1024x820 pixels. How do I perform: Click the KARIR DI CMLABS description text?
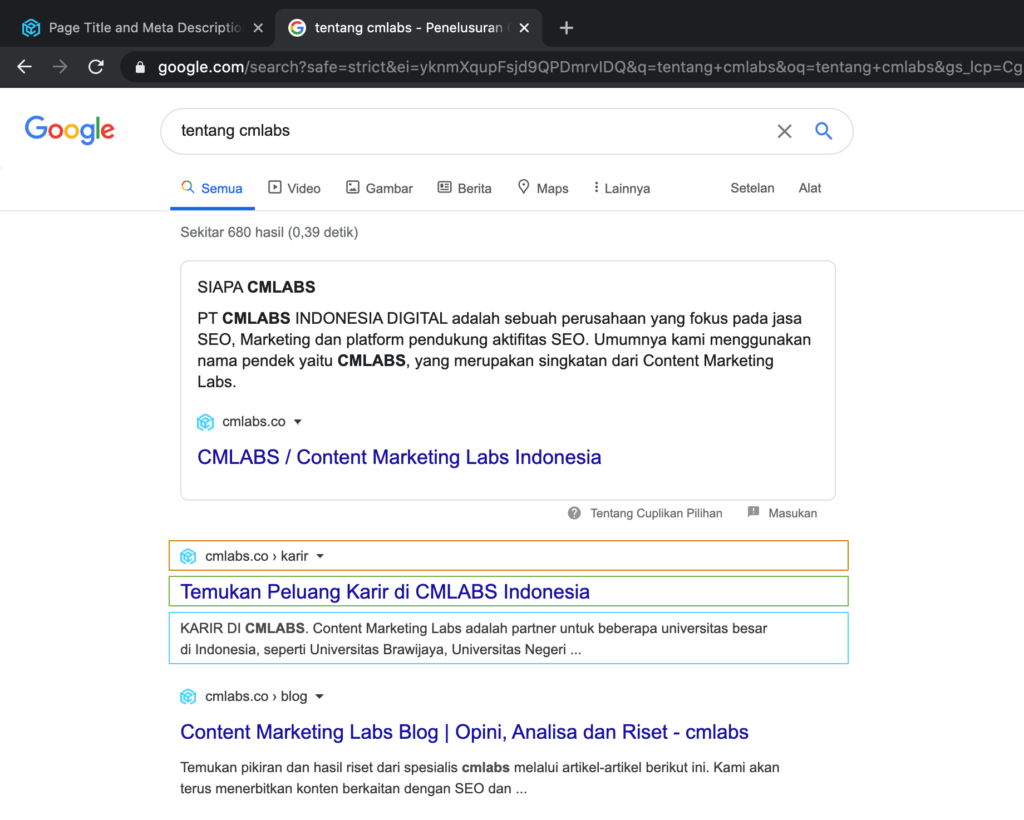point(474,639)
